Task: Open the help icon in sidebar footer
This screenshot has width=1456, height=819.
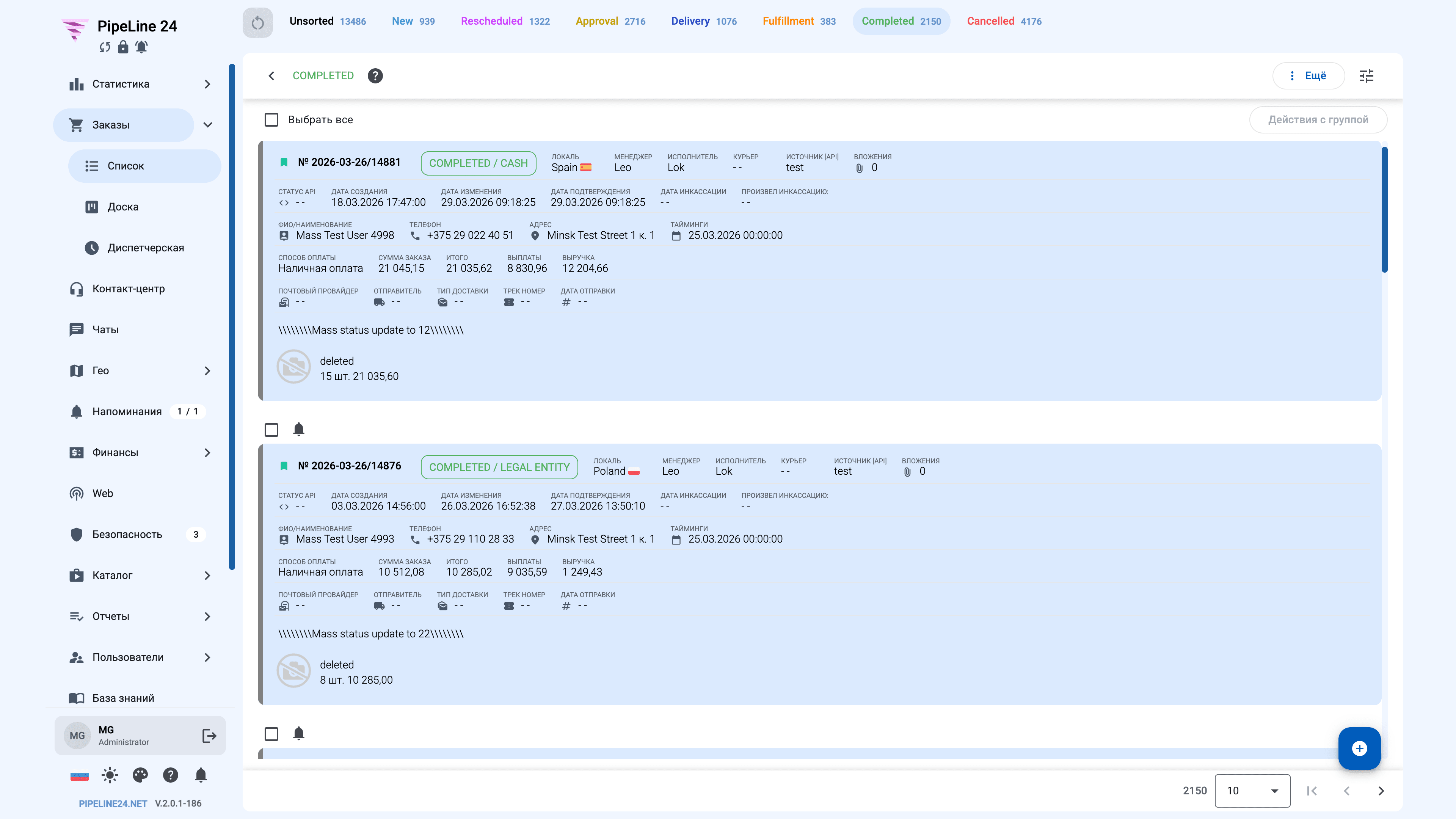Action: pyautogui.click(x=171, y=775)
